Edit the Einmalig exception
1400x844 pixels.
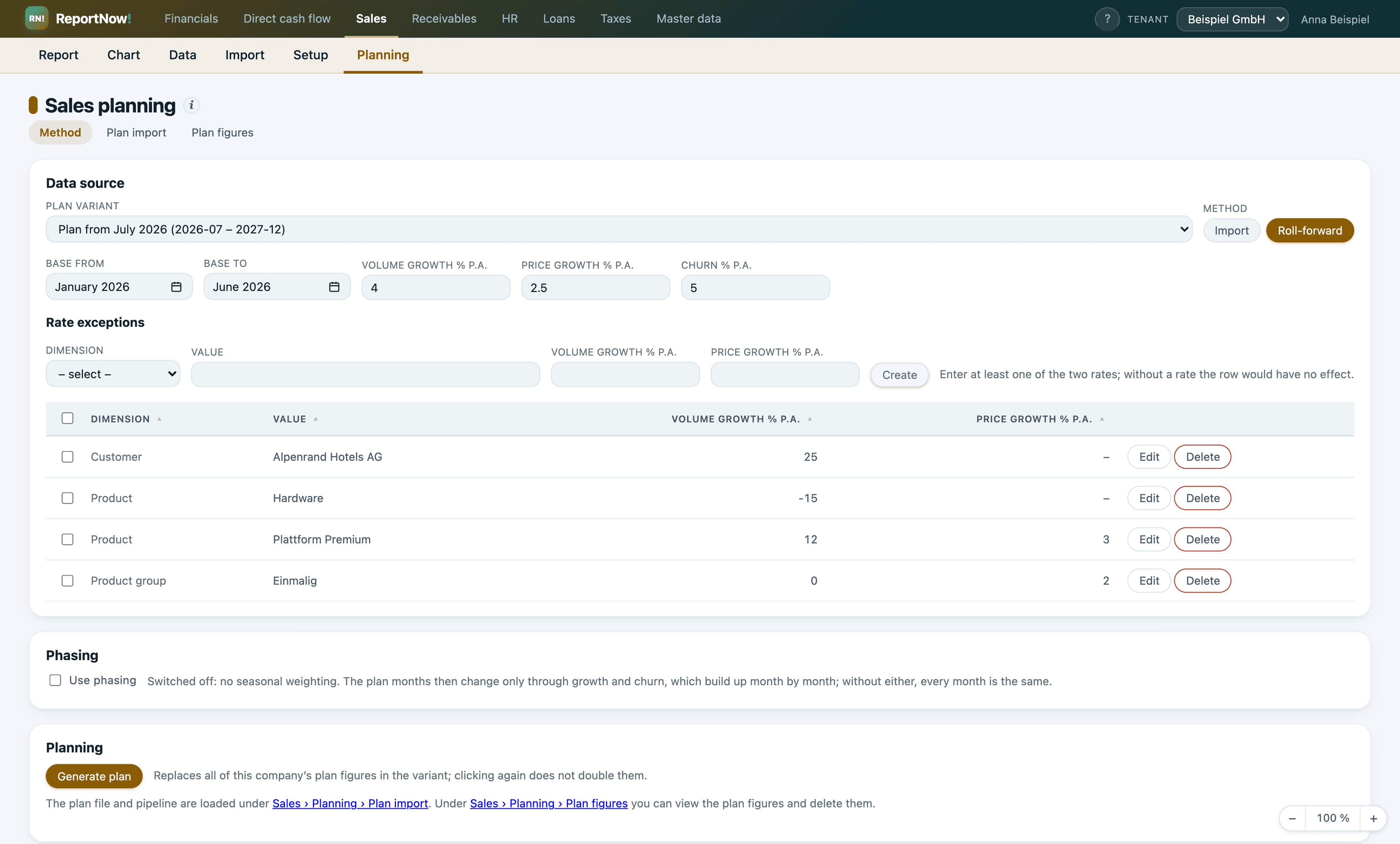pyautogui.click(x=1149, y=581)
